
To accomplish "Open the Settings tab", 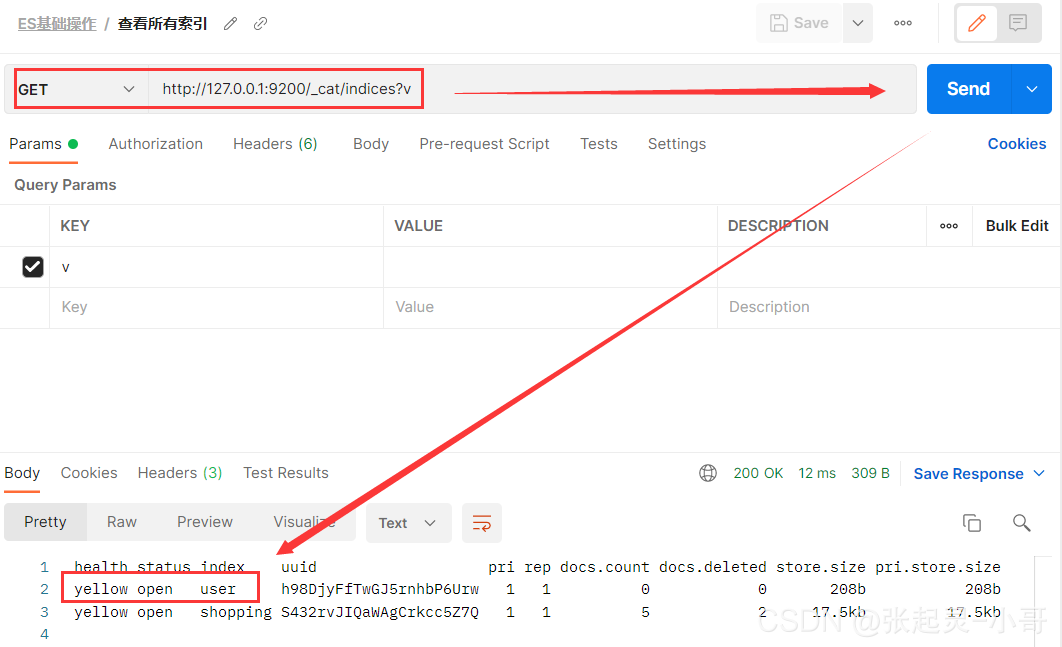I will coord(677,144).
